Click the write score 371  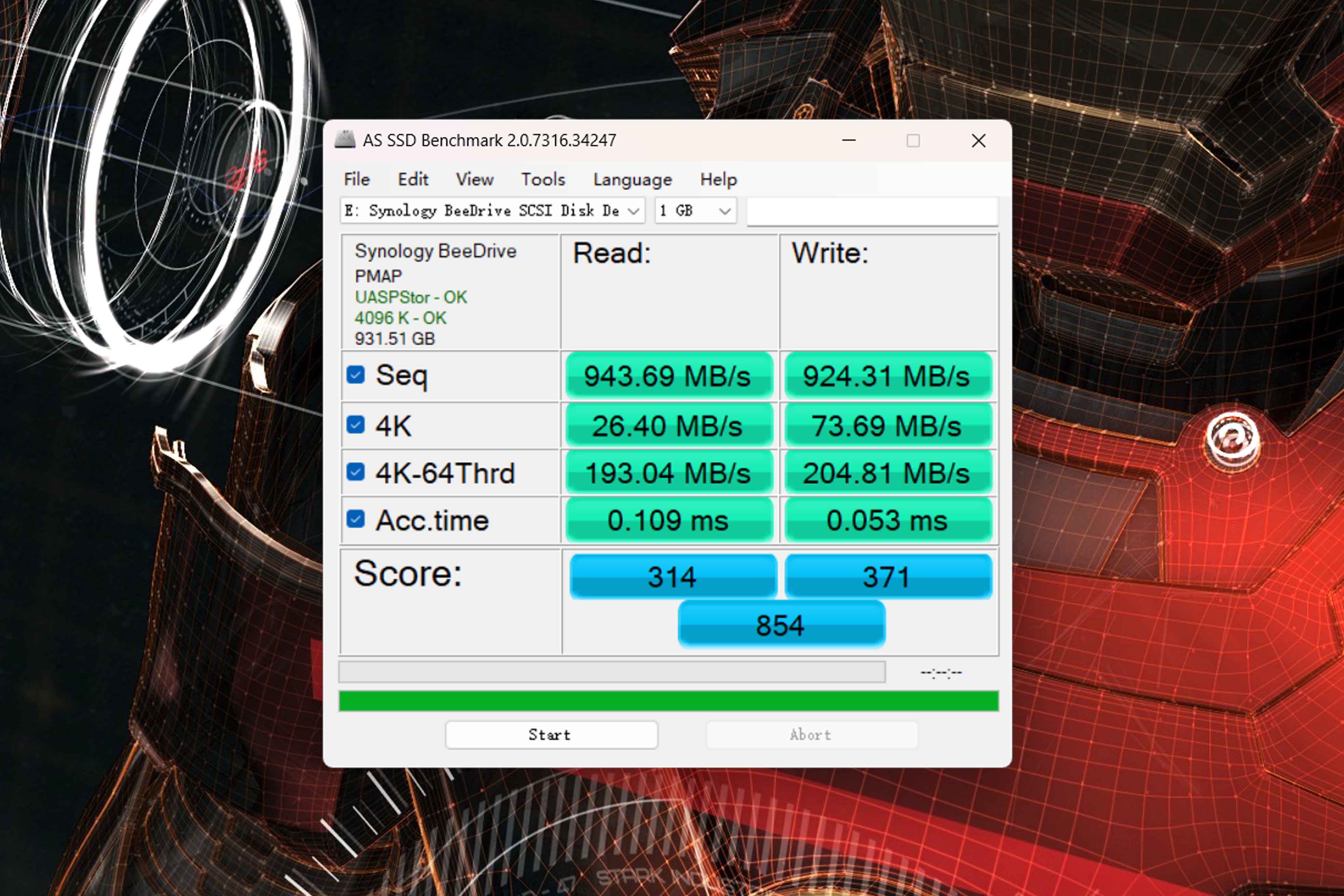tap(888, 576)
